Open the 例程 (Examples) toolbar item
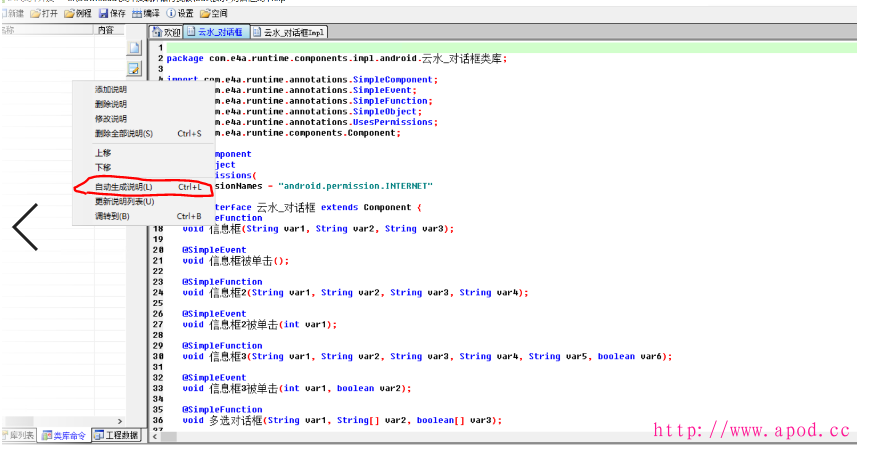 pos(71,13)
